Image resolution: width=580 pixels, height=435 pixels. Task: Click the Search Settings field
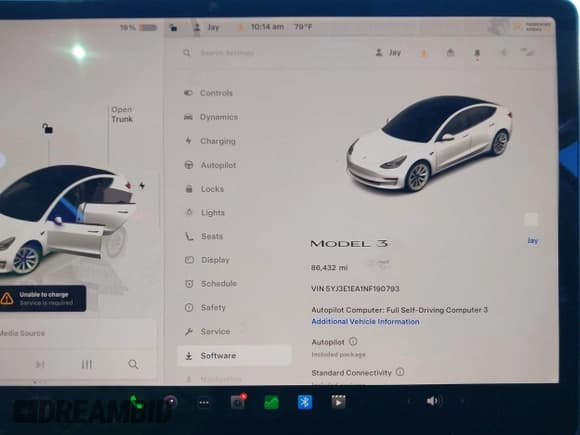tap(226, 53)
